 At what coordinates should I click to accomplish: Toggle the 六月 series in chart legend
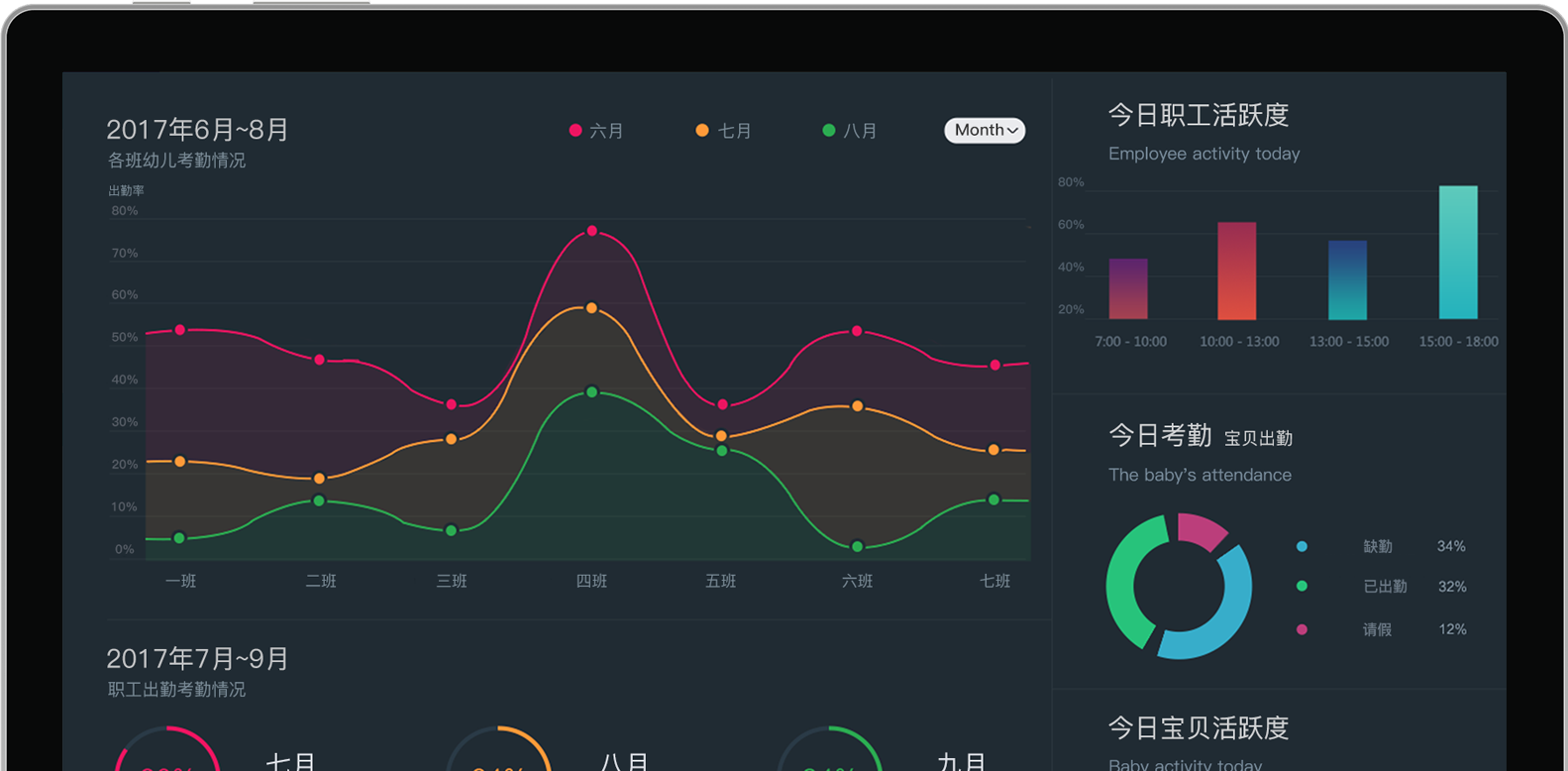(x=596, y=131)
